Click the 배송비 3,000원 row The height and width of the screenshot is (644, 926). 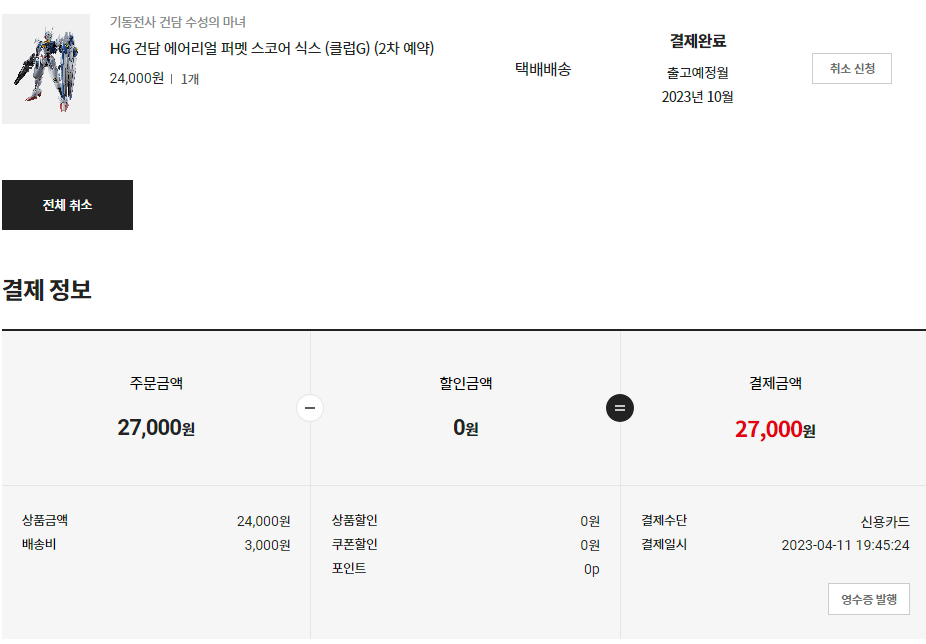[156, 545]
